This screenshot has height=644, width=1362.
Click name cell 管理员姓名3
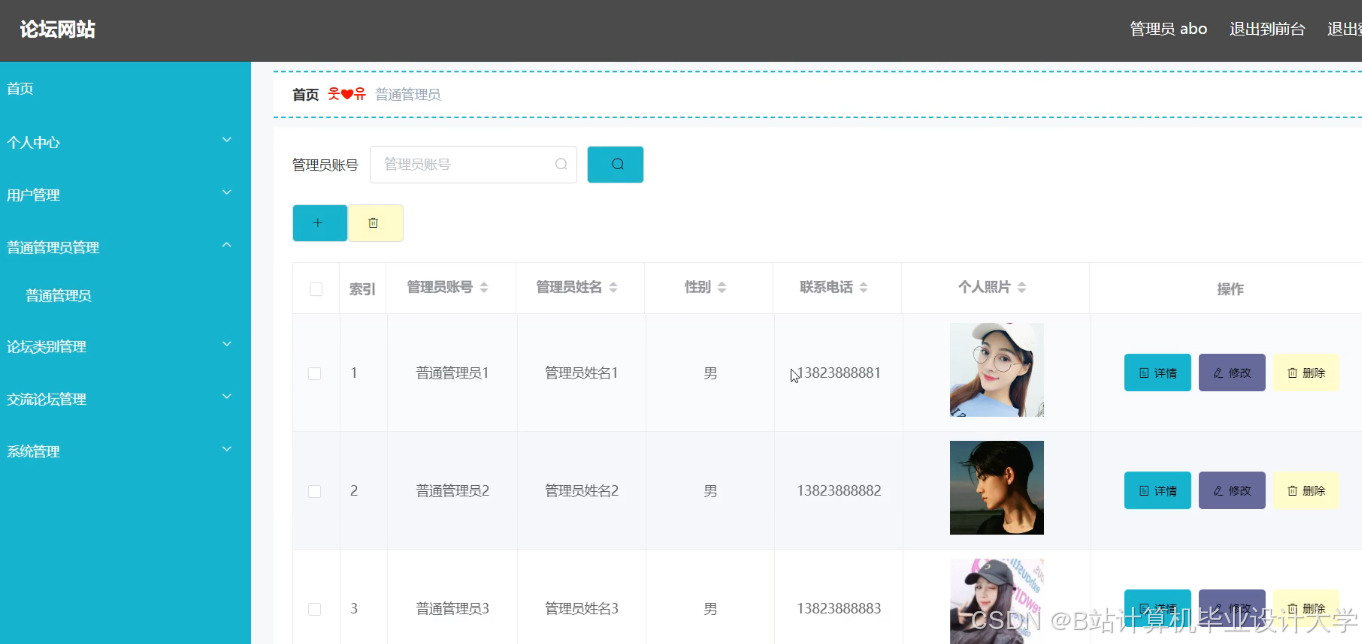pyautogui.click(x=581, y=609)
